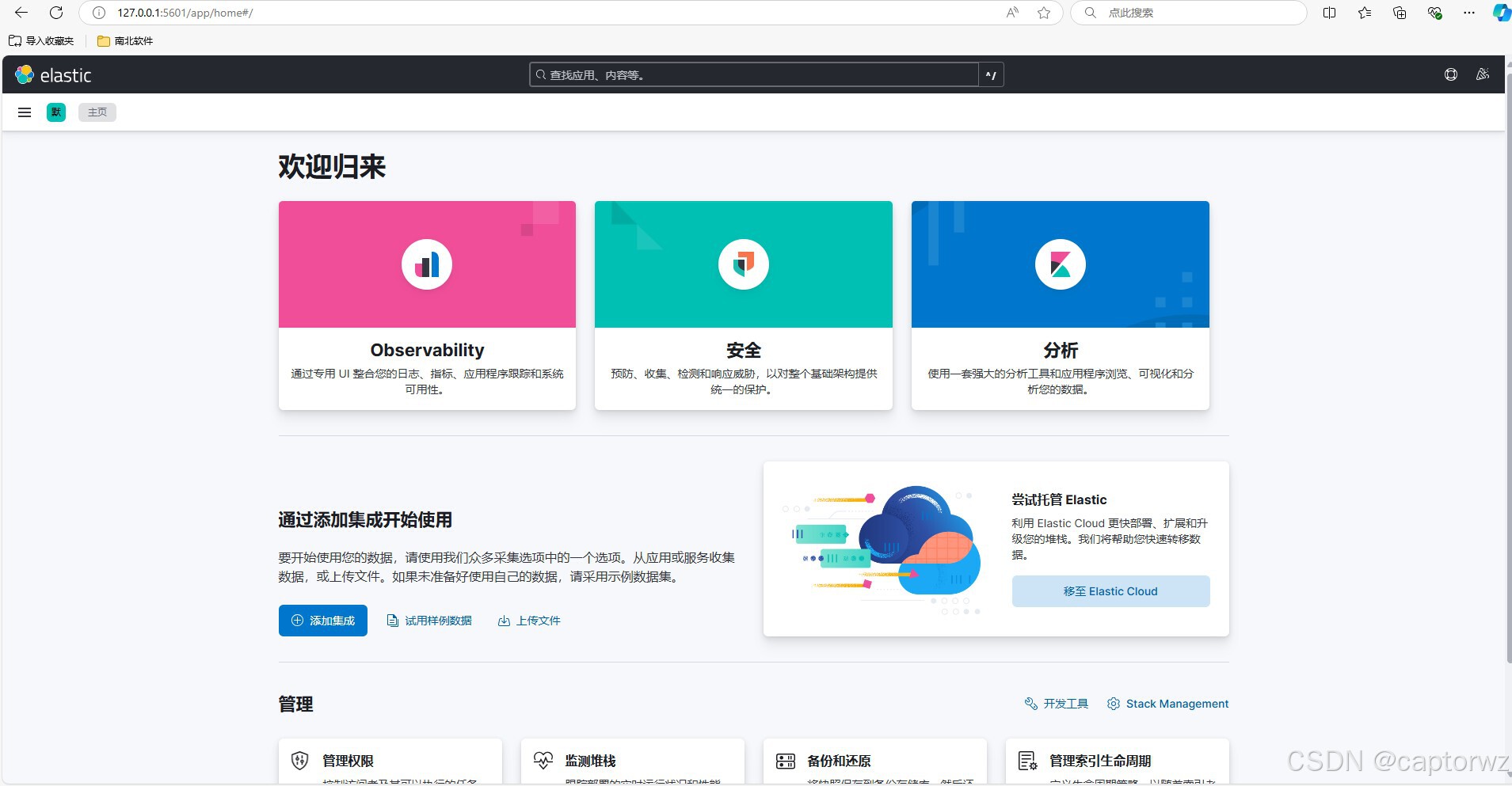Open the browser split screen icon
1512x786 pixels.
[x=1330, y=13]
